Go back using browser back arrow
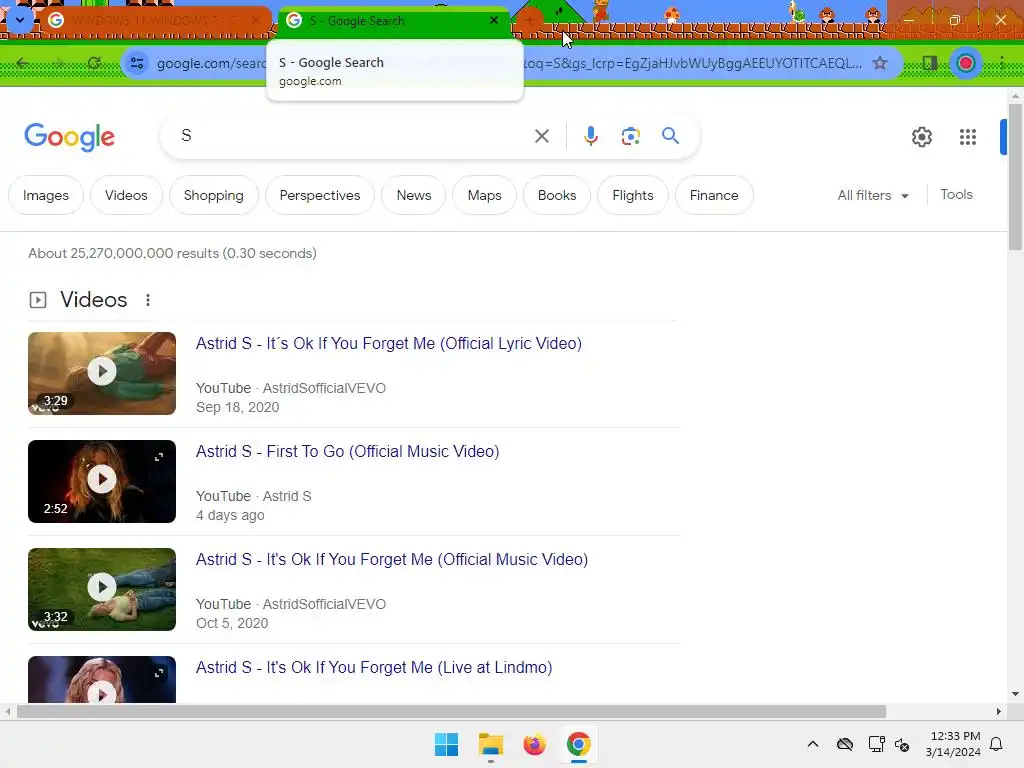The width and height of the screenshot is (1024, 768). (23, 63)
